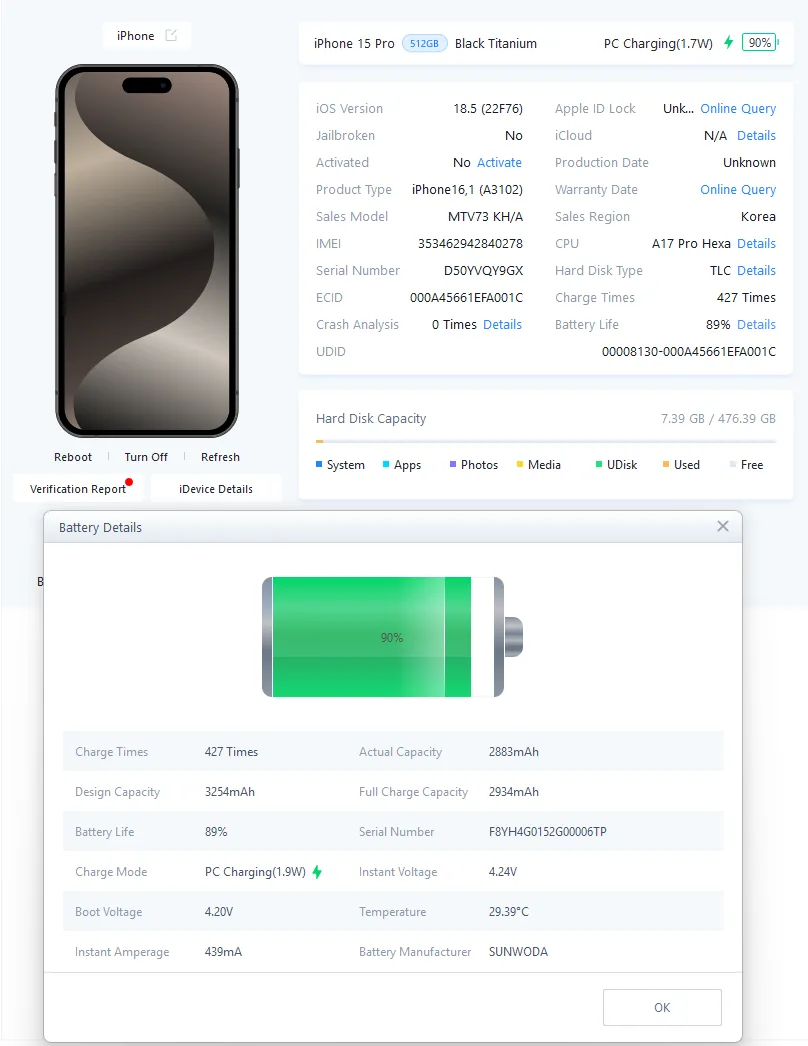Close the Battery Details dialog
Viewport: 808px width, 1046px height.
coord(723,526)
